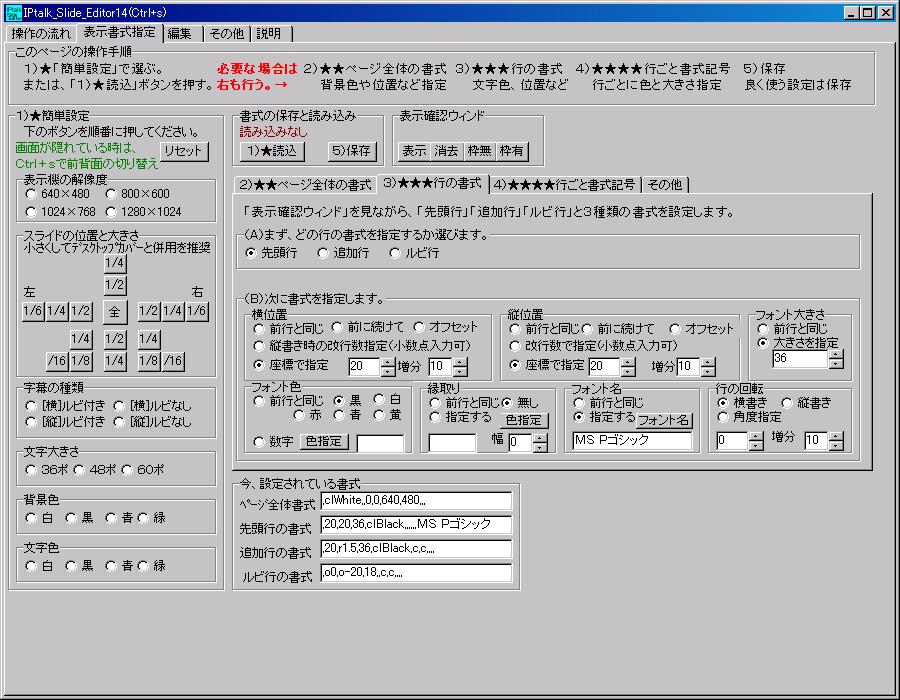Click 色指定 button in 縁取り

pyautogui.click(x=523, y=421)
